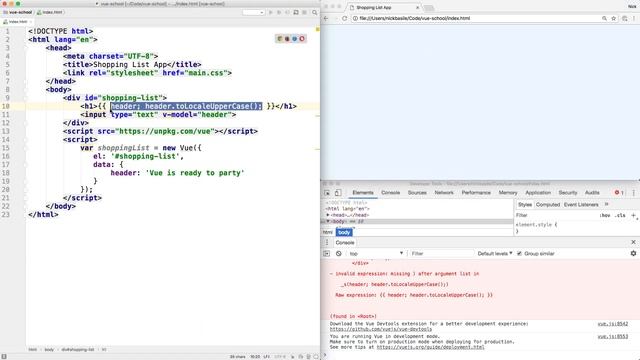Click the console Filter field
Image resolution: width=640 pixels, height=360 pixels.
click(x=441, y=253)
